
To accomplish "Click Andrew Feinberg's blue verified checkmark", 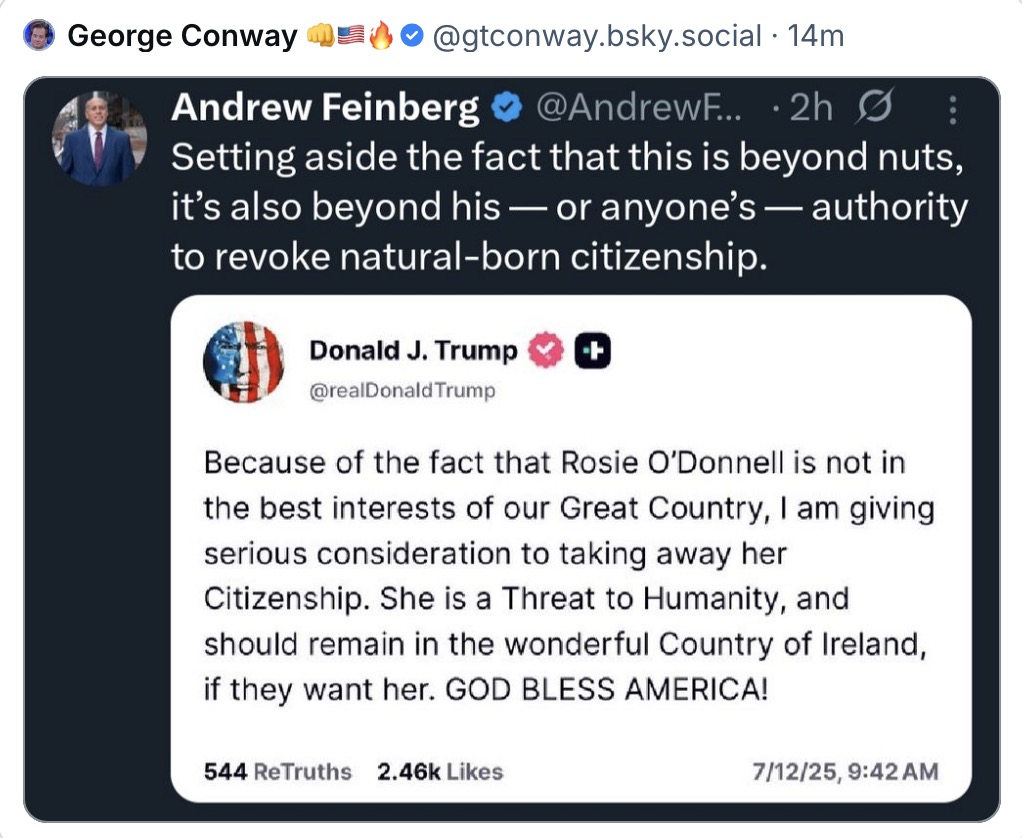I will [508, 109].
